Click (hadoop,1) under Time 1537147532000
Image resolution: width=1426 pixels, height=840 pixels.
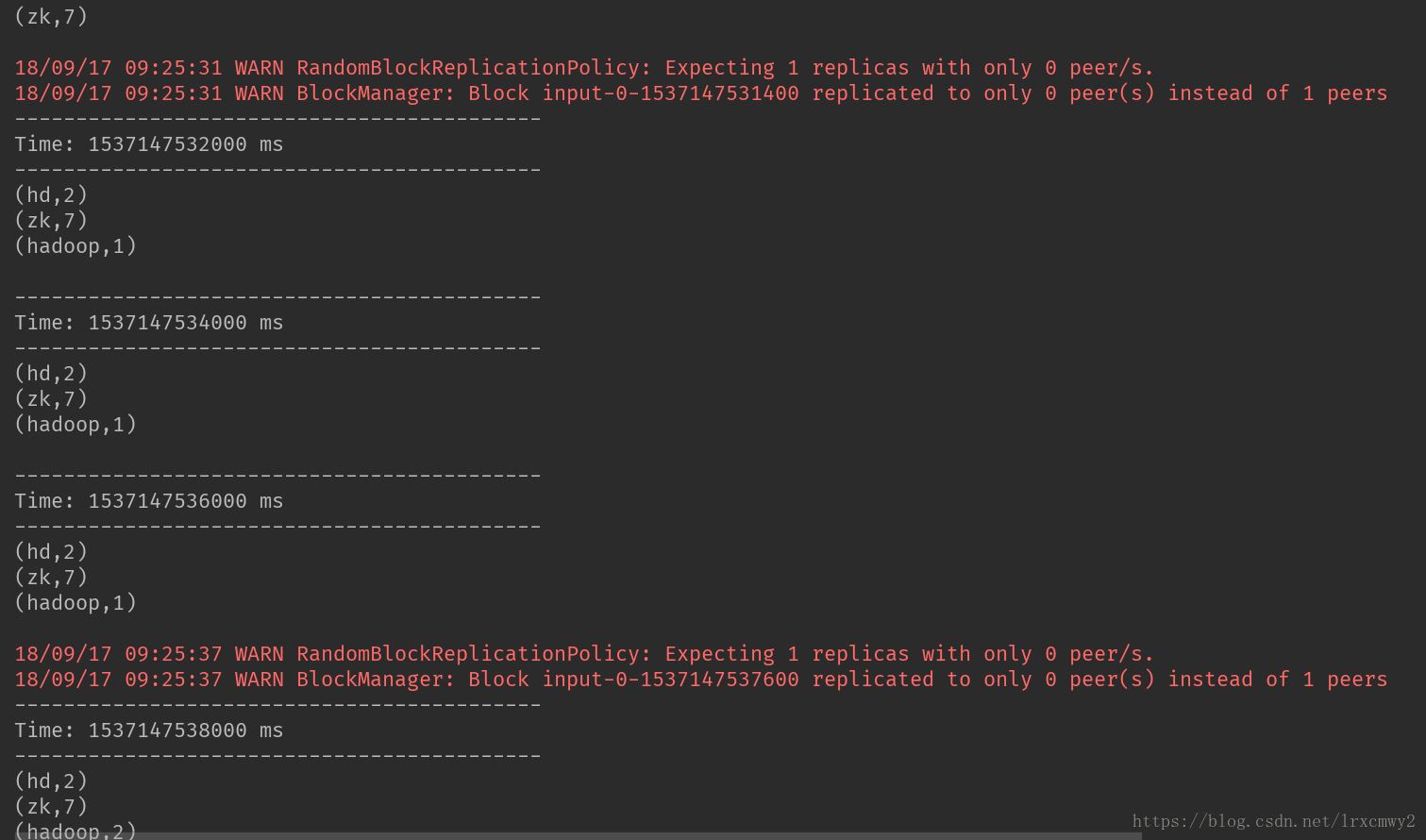pyautogui.click(x=75, y=246)
